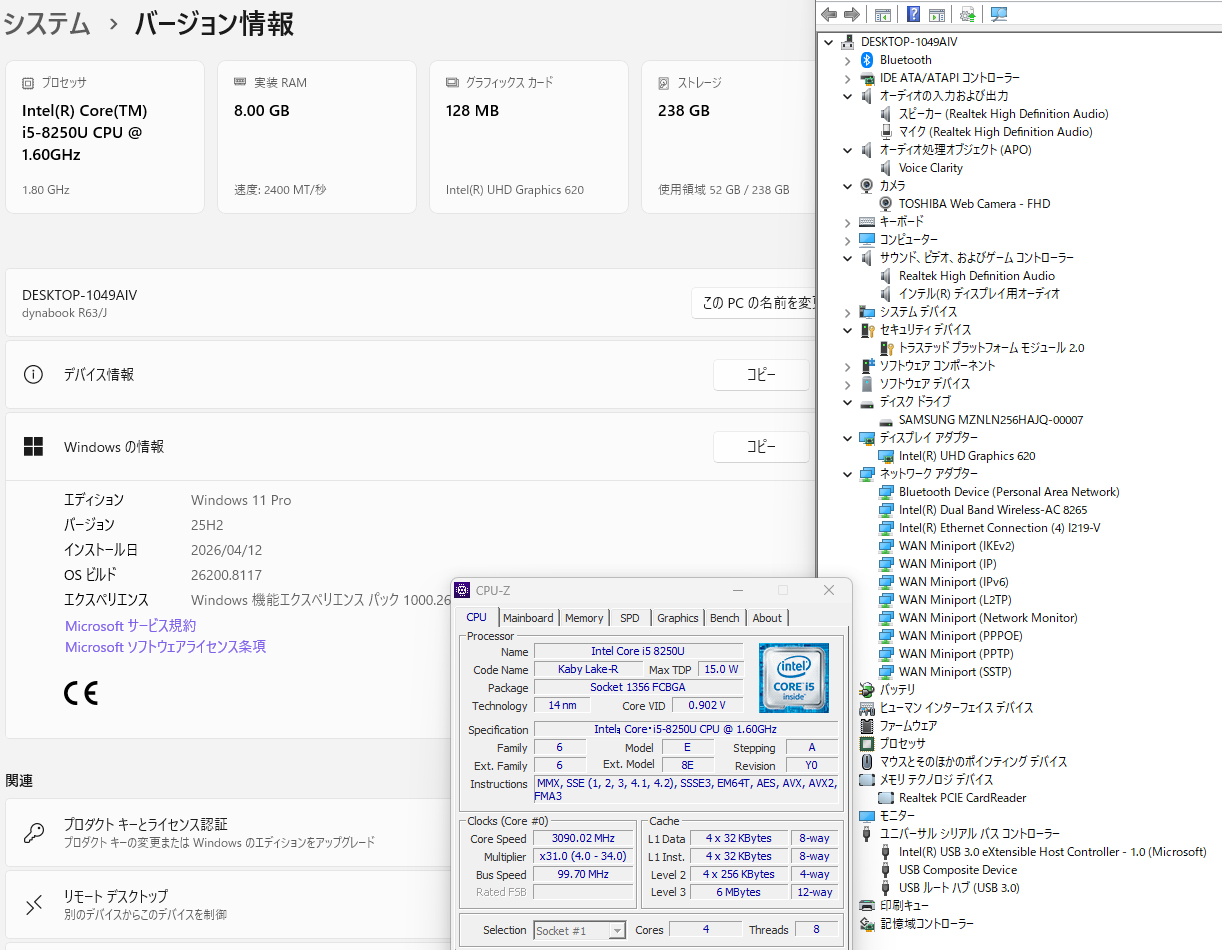Expand the キーボード device category
This screenshot has width=1222, height=950.
(848, 222)
